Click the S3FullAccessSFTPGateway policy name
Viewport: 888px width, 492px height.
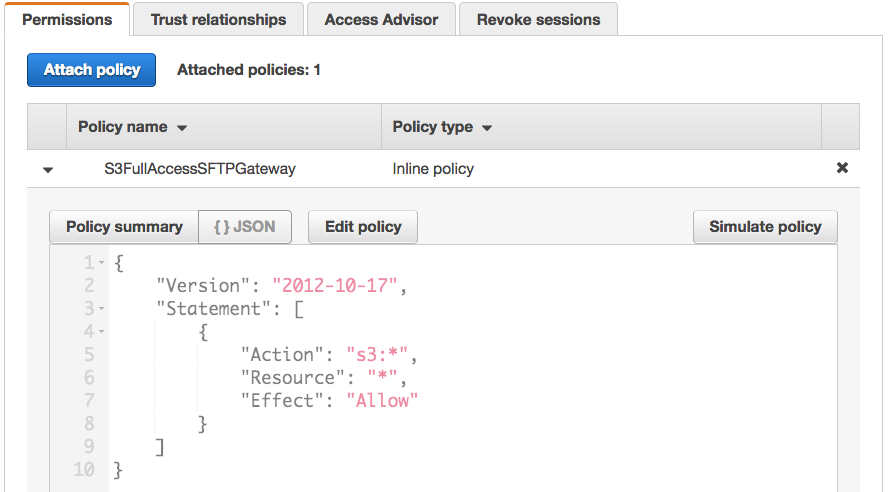coord(200,169)
